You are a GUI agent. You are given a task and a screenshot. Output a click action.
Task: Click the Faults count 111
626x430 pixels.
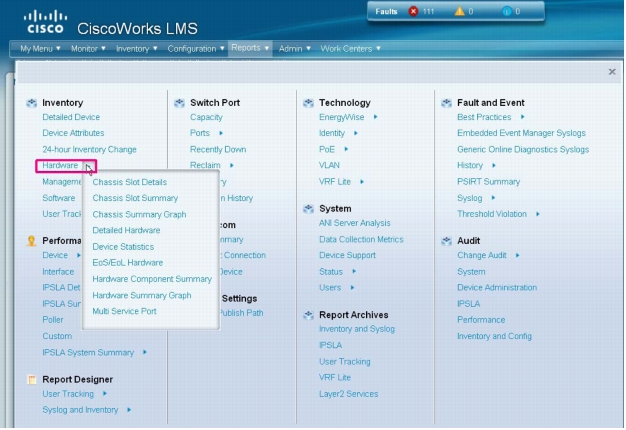click(428, 11)
